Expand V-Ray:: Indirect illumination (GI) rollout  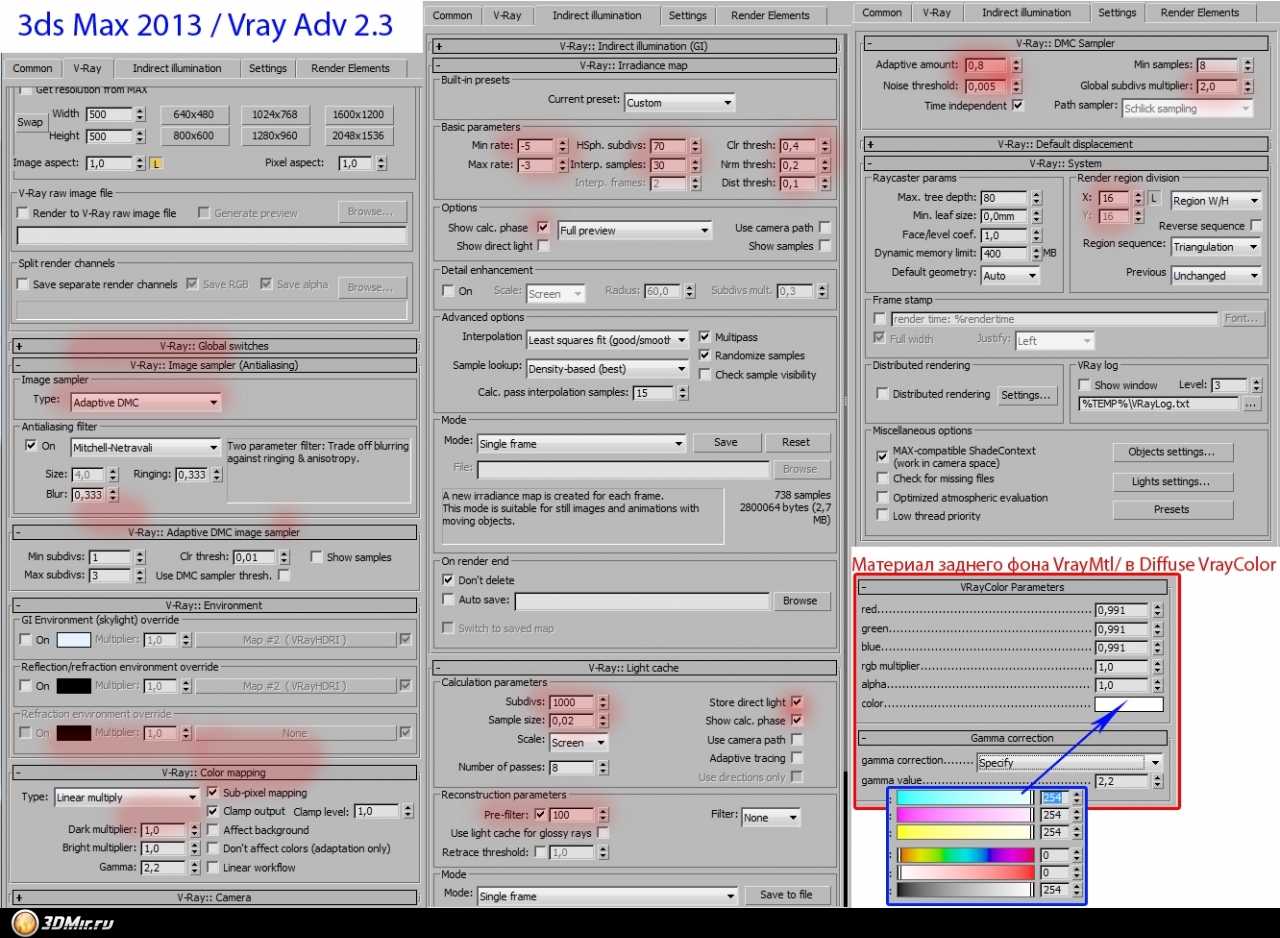pos(635,46)
